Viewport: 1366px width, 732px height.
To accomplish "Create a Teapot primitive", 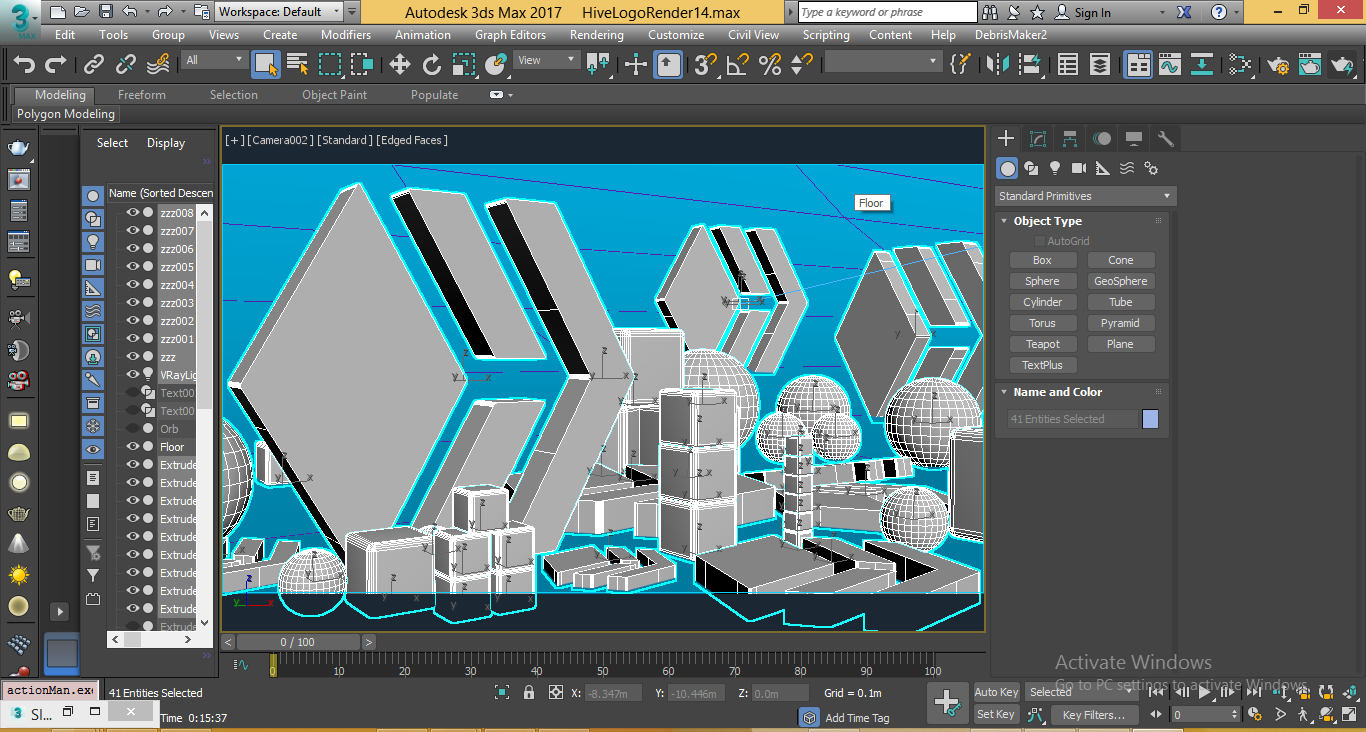I will tap(1042, 344).
